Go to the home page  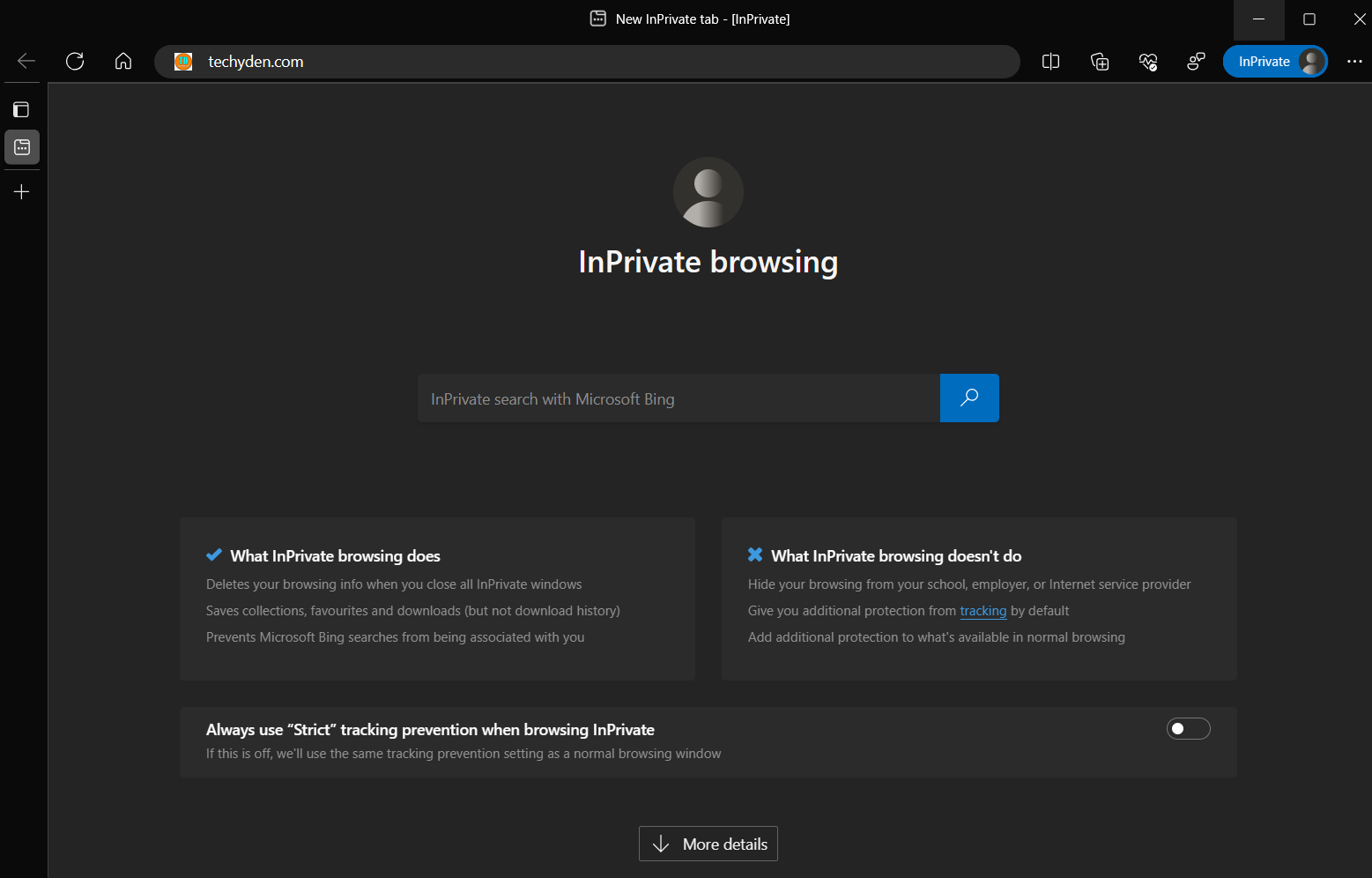(122, 61)
